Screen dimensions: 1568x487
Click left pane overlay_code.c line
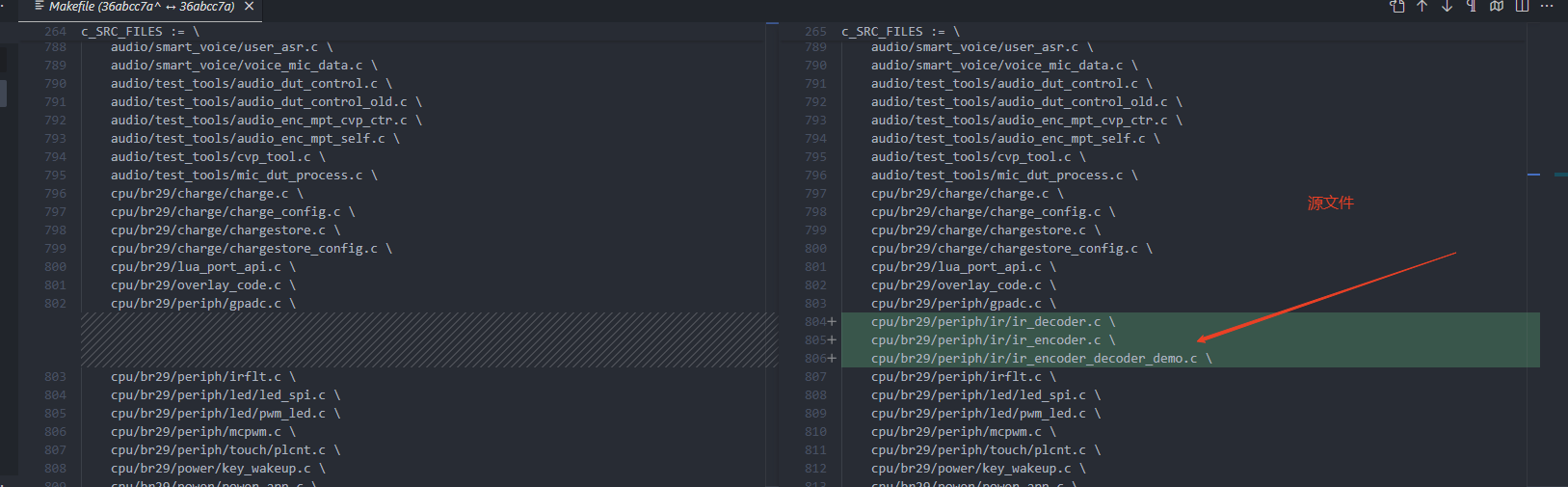click(x=203, y=285)
